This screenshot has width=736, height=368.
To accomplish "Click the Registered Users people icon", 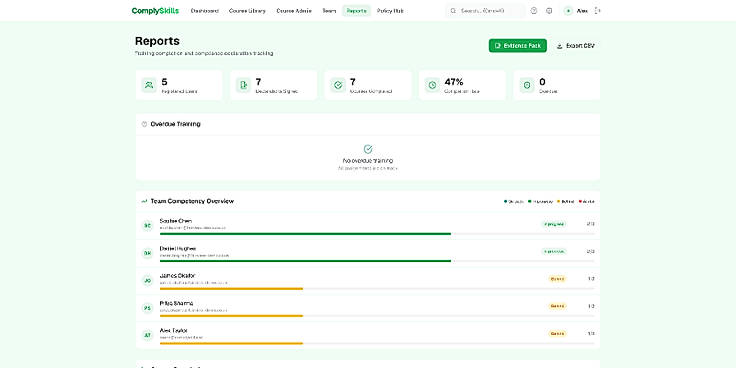I will coord(149,85).
